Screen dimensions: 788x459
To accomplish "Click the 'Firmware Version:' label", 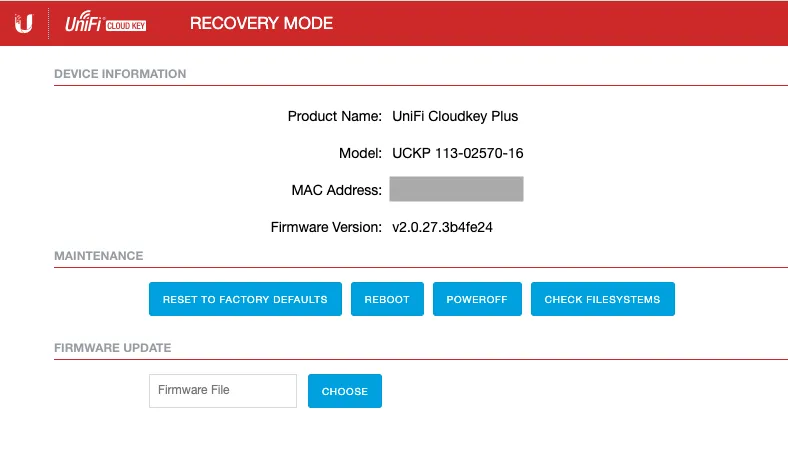I will click(326, 227).
